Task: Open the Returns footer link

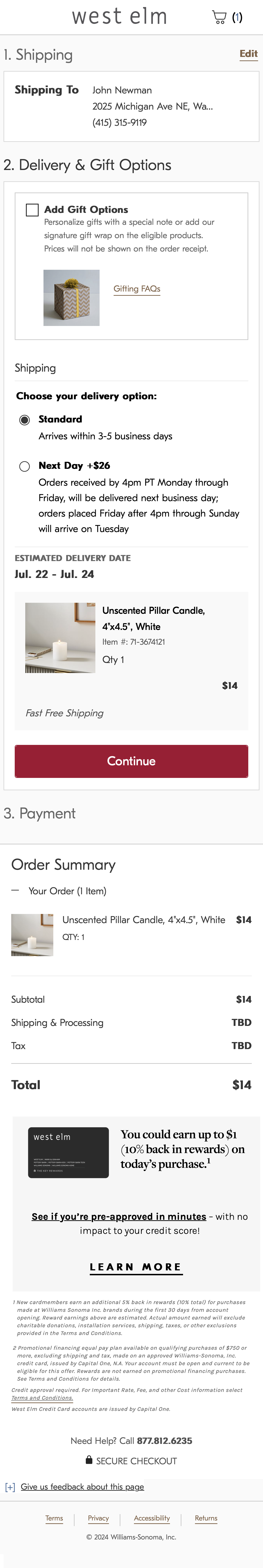Action: pos(206,1518)
